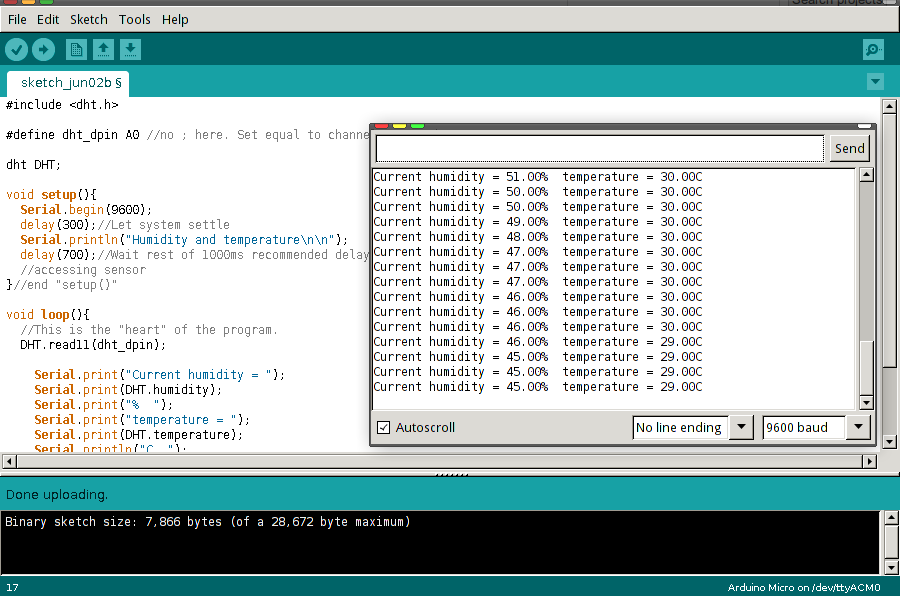Click "Arduino Micro on /dev/ttyACM0" status text
The image size is (900, 596).
click(804, 587)
